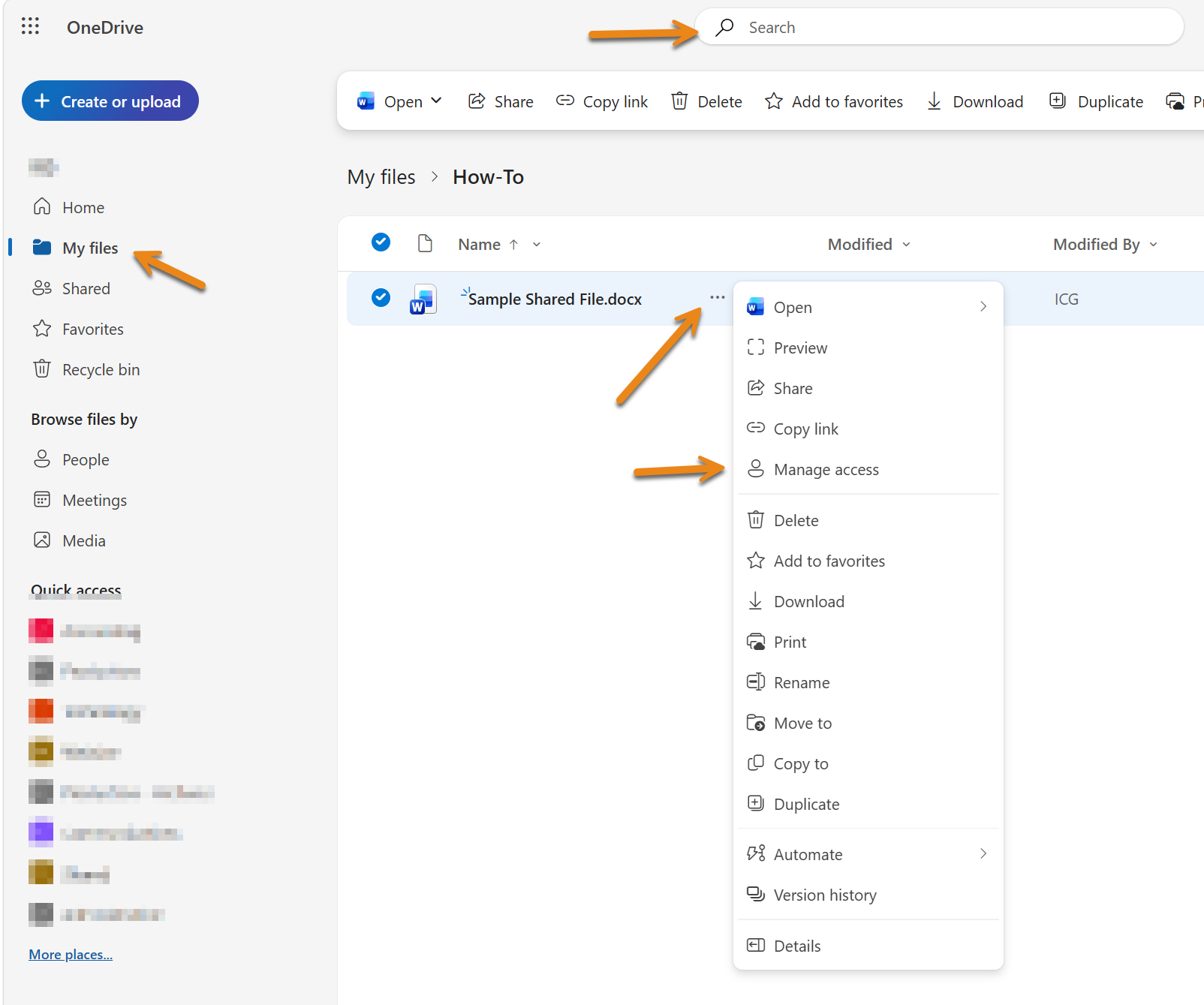Open the app launcher grid icon
The image size is (1204, 1005).
(x=30, y=27)
